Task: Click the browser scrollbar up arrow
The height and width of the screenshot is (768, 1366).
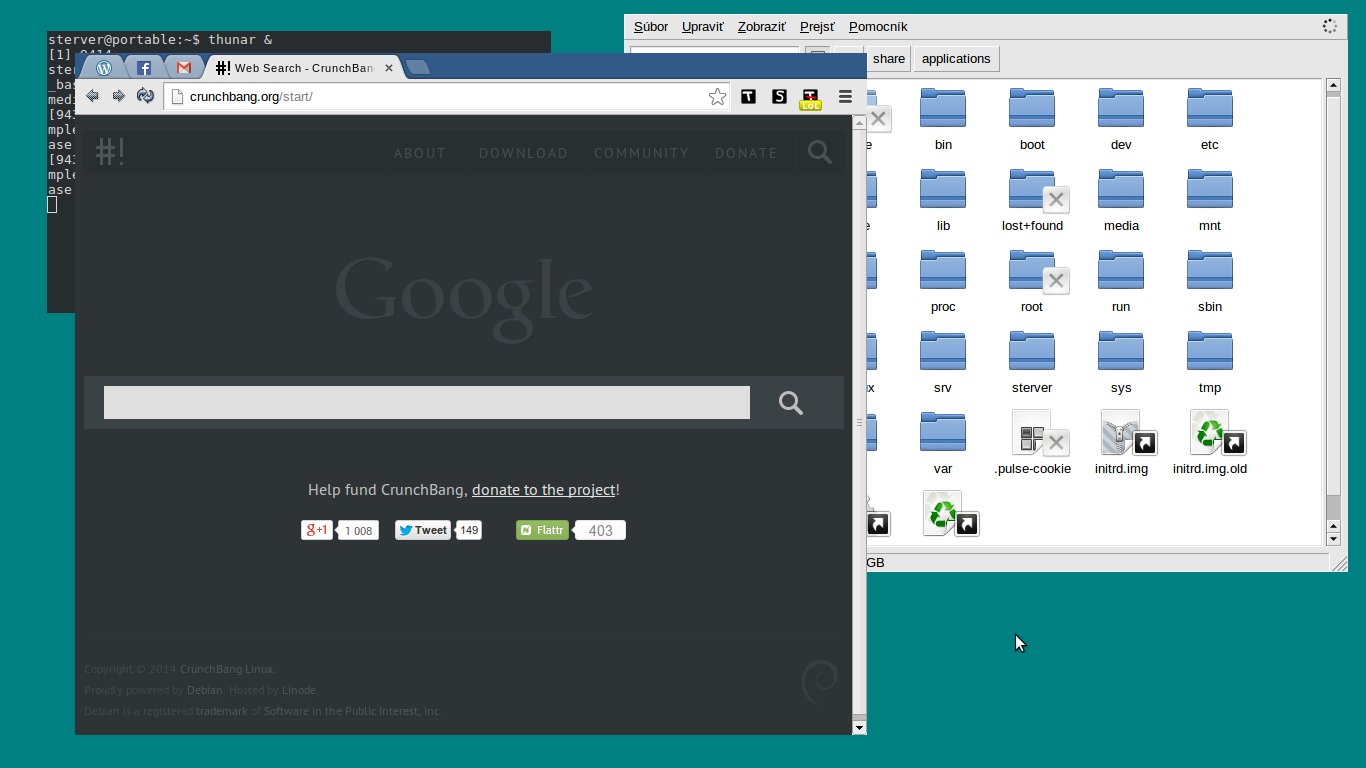Action: (x=859, y=122)
